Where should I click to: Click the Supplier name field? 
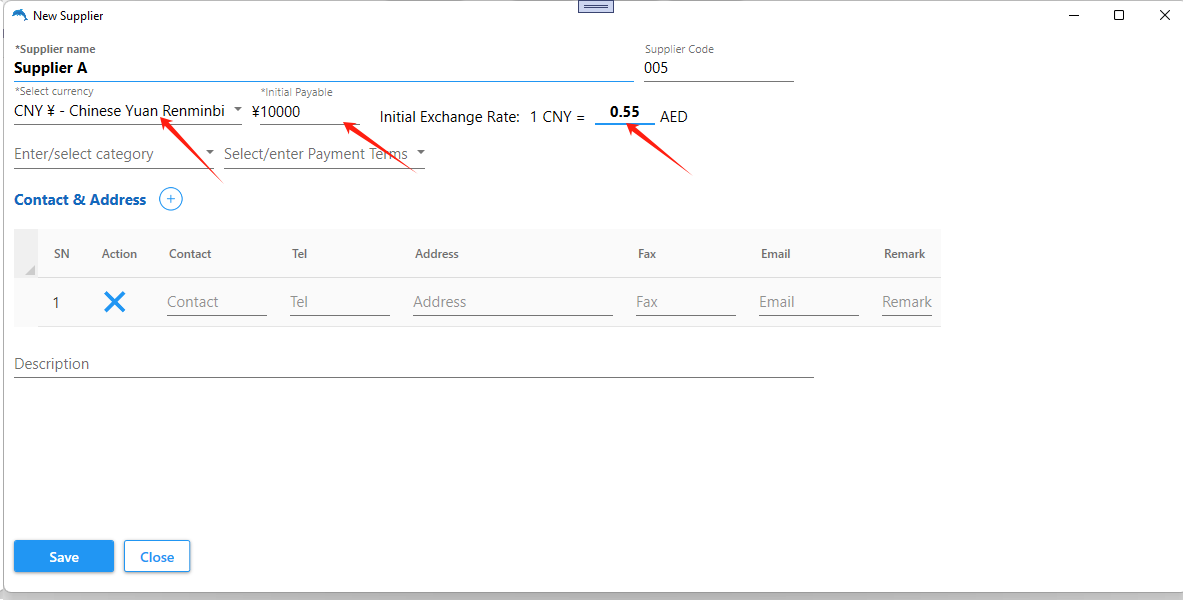click(x=322, y=69)
